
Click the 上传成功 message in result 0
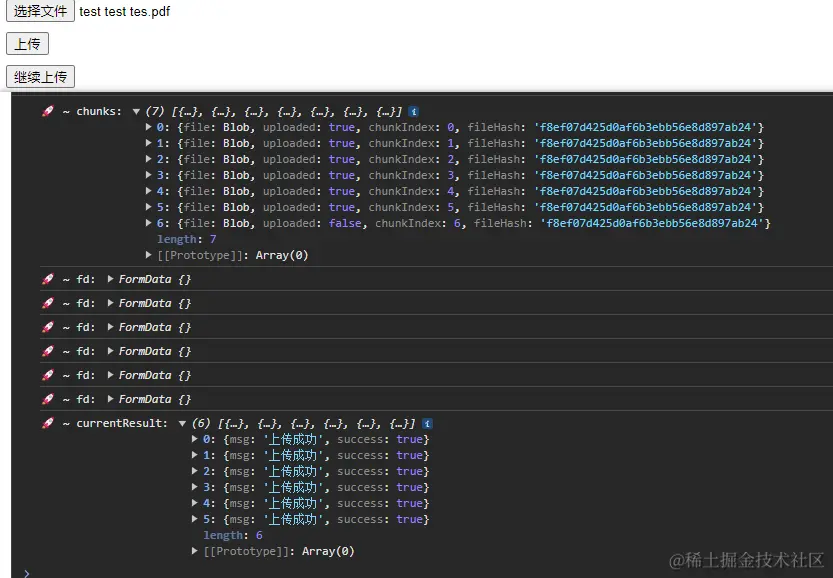(293, 439)
